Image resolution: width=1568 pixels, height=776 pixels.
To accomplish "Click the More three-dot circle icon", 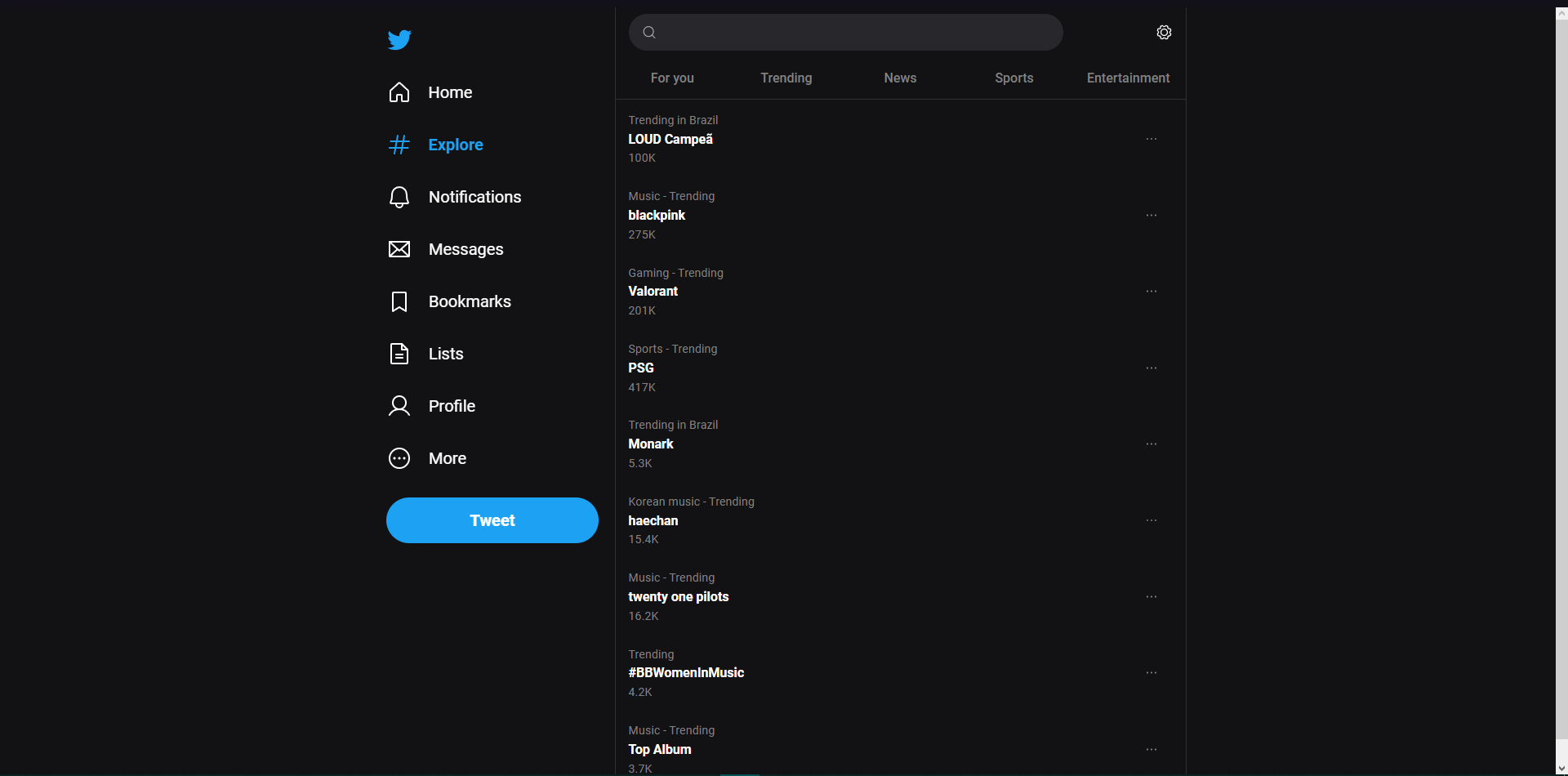I will coord(399,458).
